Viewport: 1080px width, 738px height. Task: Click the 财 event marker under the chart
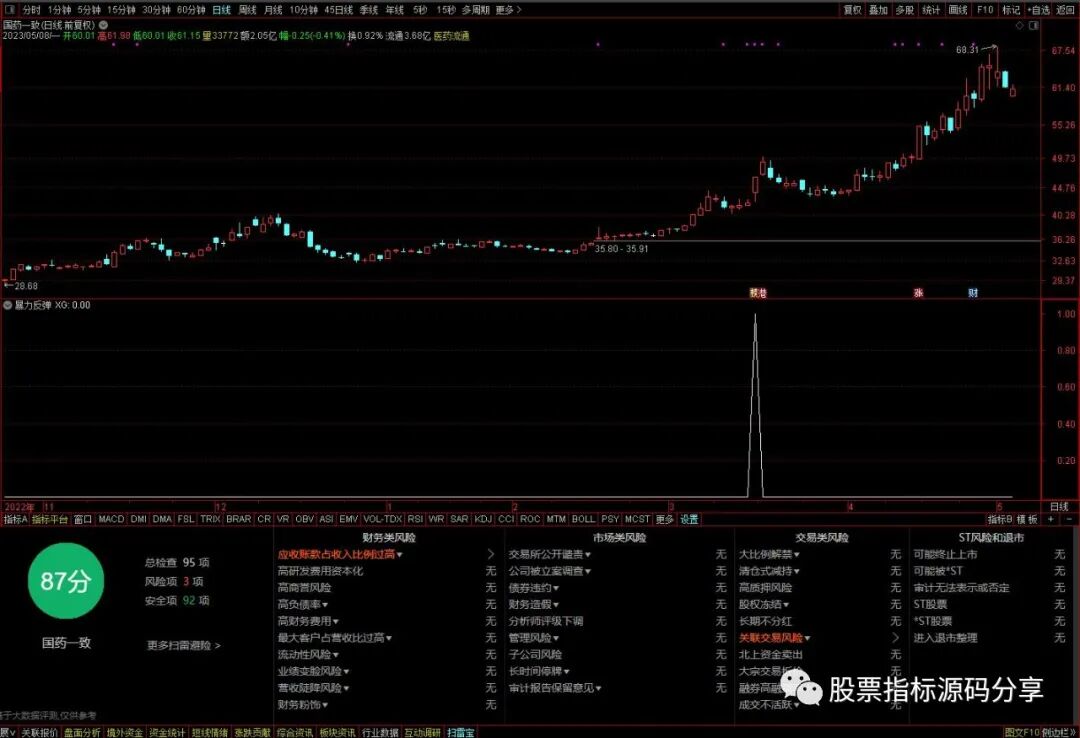click(973, 293)
